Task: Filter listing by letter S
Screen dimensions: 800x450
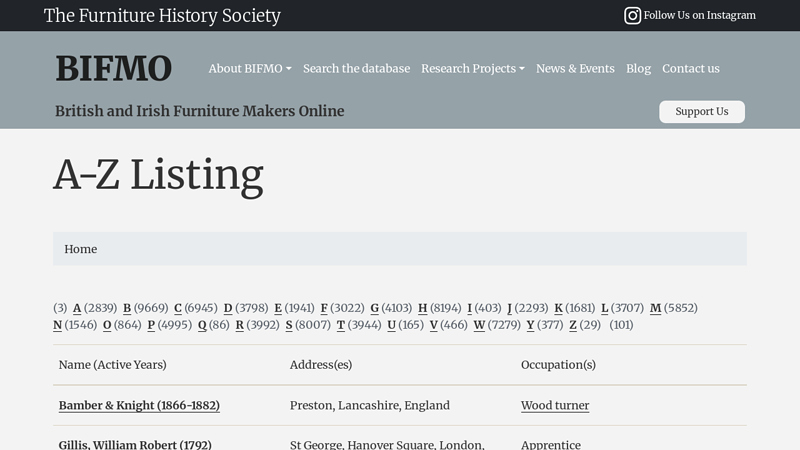Action: tap(289, 325)
